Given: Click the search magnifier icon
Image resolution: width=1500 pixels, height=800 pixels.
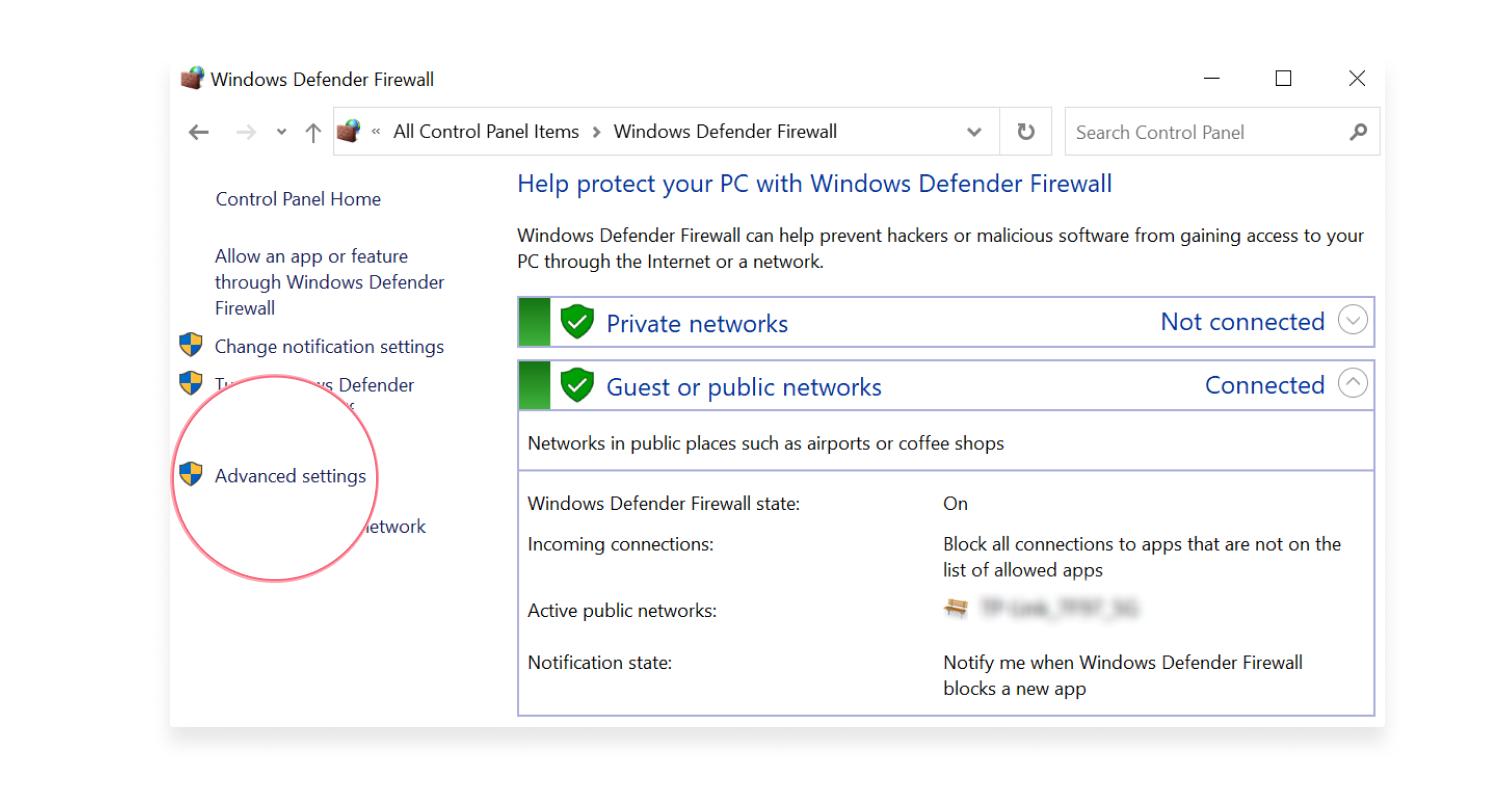Looking at the screenshot, I should point(1358,131).
